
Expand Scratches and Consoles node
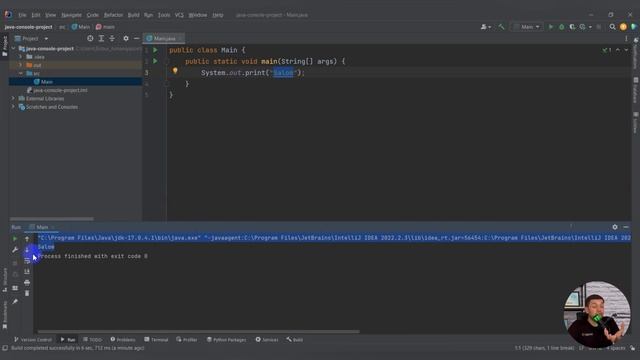13,107
